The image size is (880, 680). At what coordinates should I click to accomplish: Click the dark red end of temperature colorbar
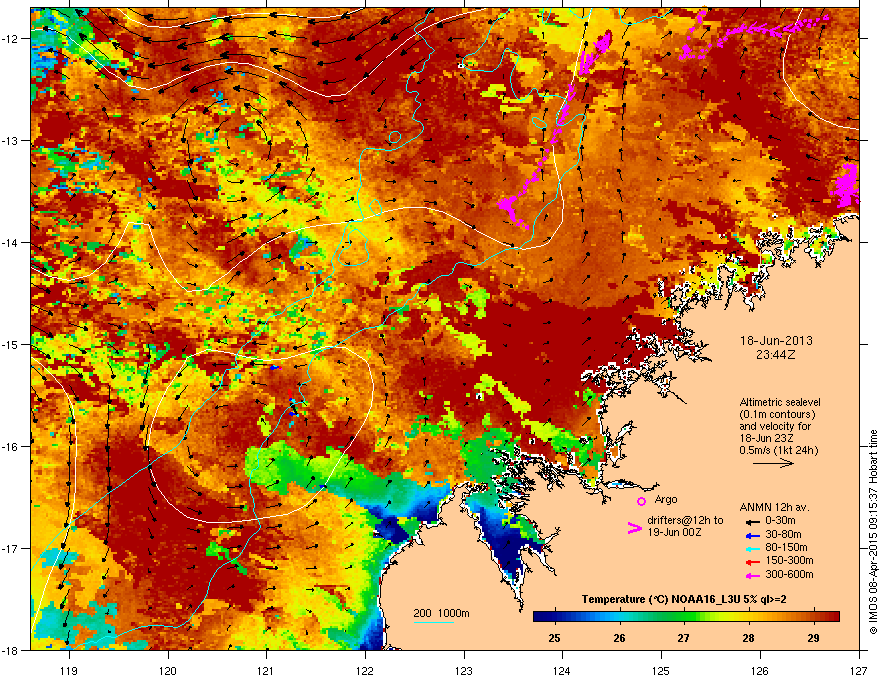tap(831, 617)
